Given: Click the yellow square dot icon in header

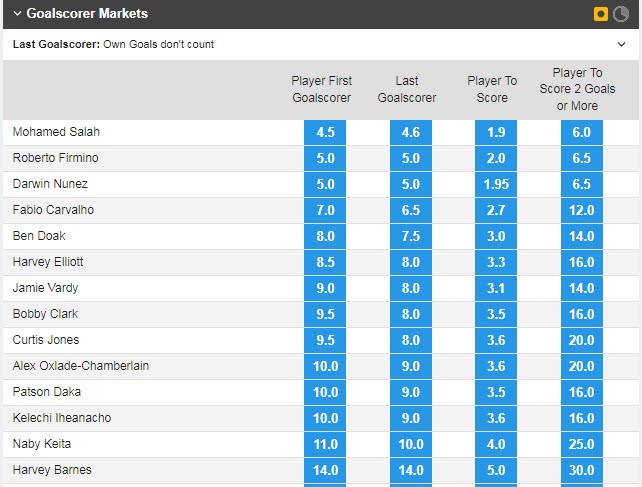Looking at the screenshot, I should pos(601,14).
